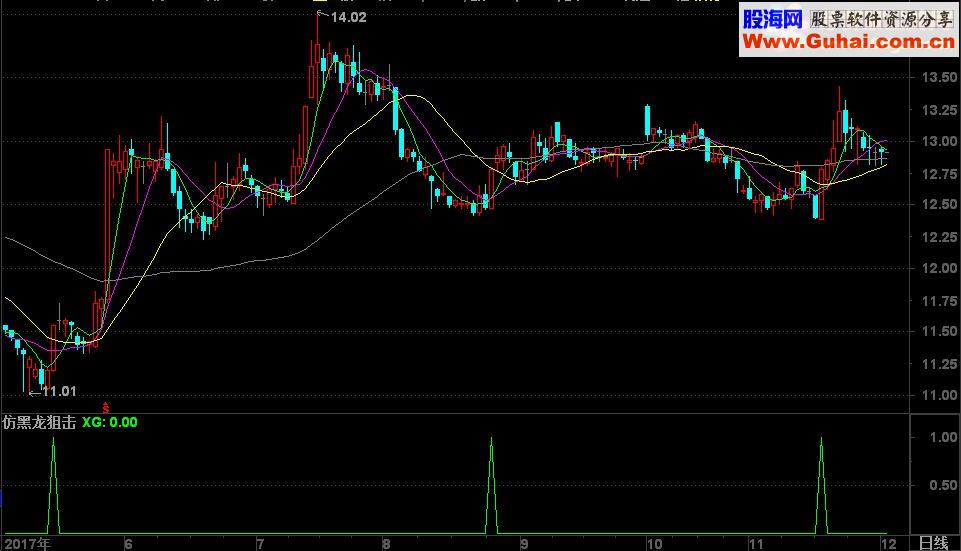Click the 12.25 price axis value
The image size is (961, 551).
pos(939,237)
